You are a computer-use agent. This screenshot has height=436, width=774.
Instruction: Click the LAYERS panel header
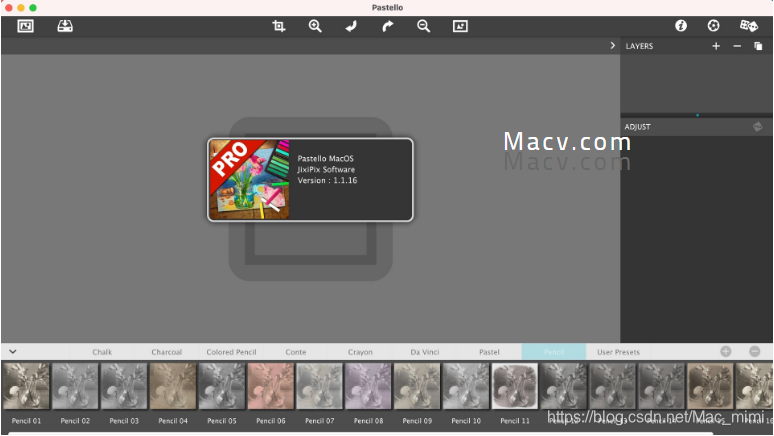(x=639, y=46)
